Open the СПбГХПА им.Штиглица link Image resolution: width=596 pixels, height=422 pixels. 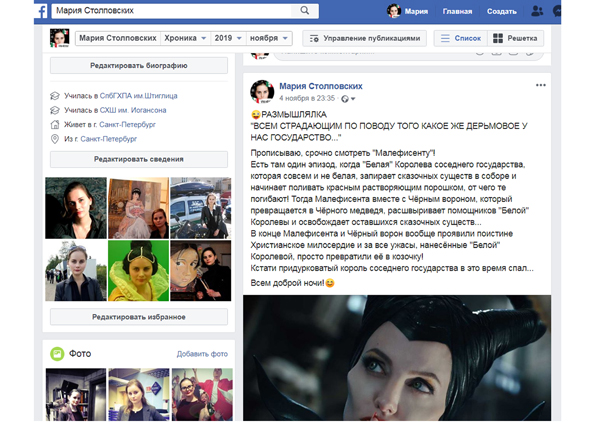pyautogui.click(x=138, y=96)
